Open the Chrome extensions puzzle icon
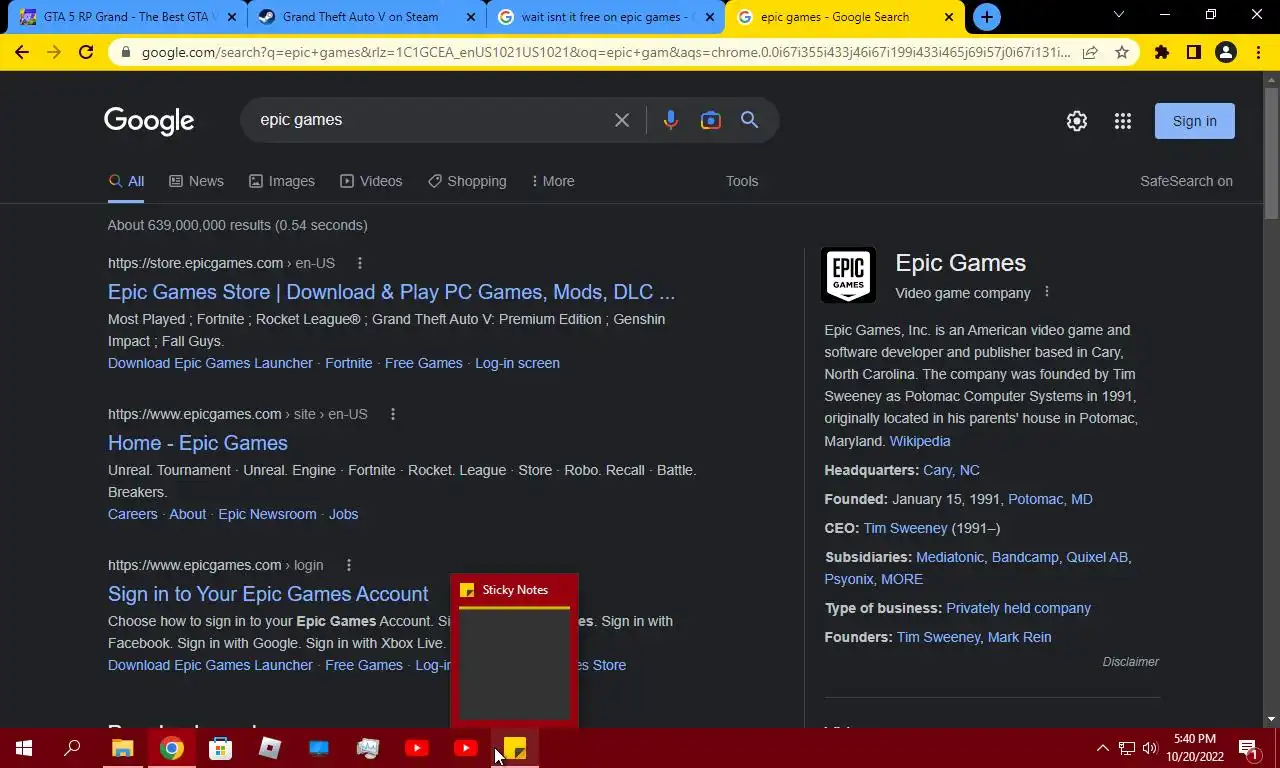Viewport: 1280px width, 768px height. [x=1162, y=52]
